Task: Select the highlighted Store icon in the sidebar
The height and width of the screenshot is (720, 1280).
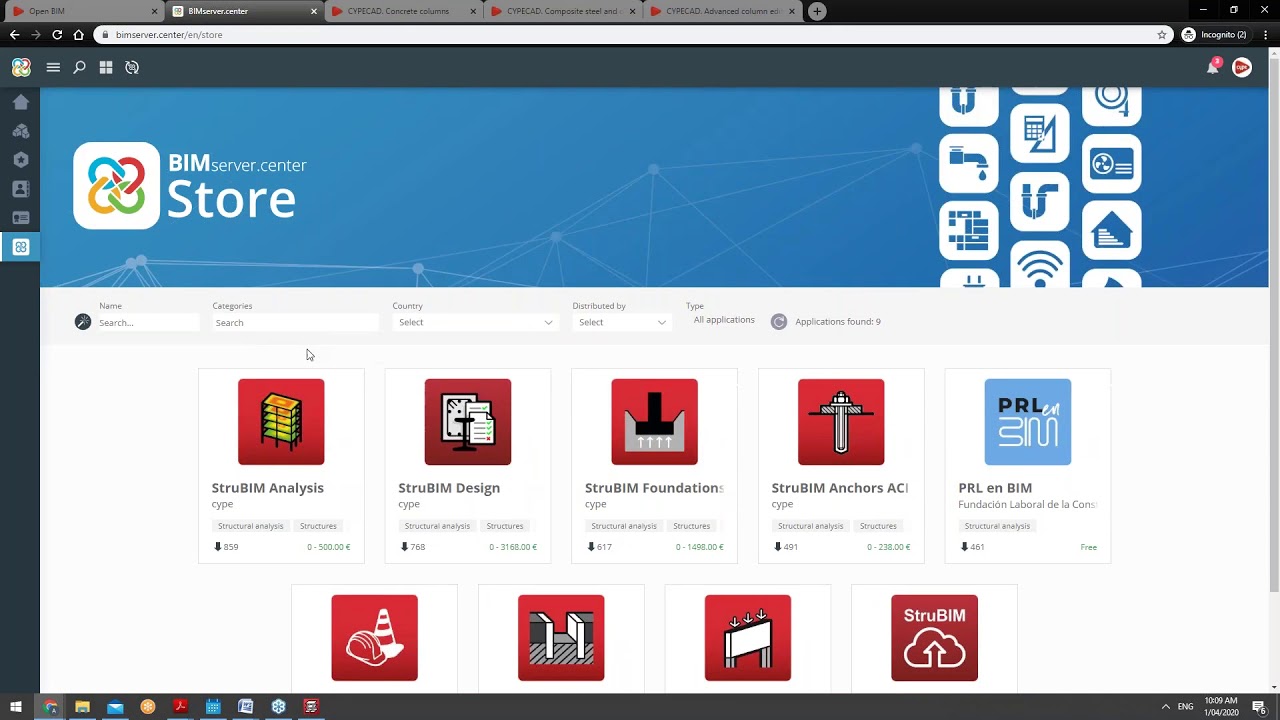Action: point(20,247)
